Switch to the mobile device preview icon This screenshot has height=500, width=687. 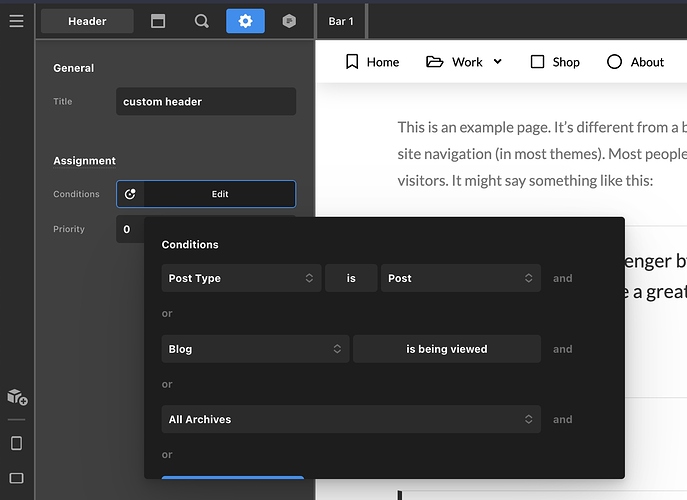tap(16, 443)
